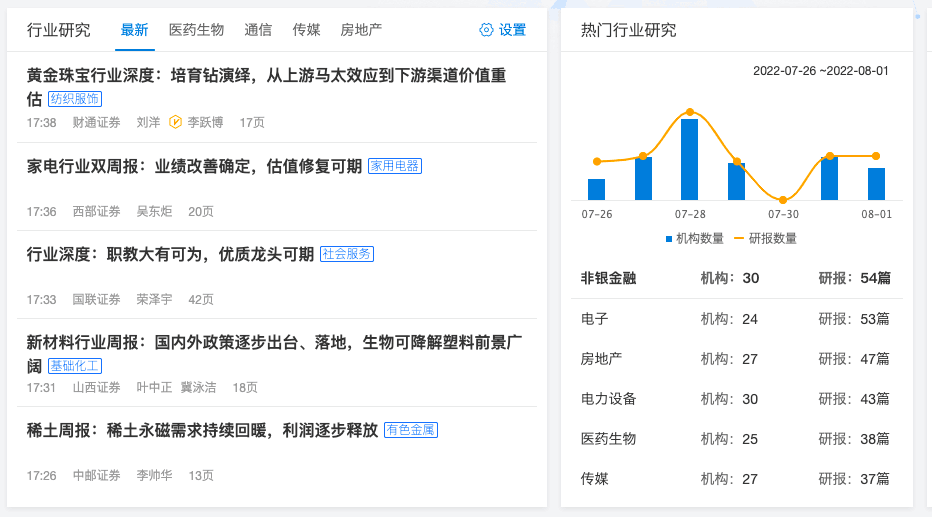This screenshot has height=517, width=932.
Task: Click analyst name 李跃博
Action: coord(205,122)
